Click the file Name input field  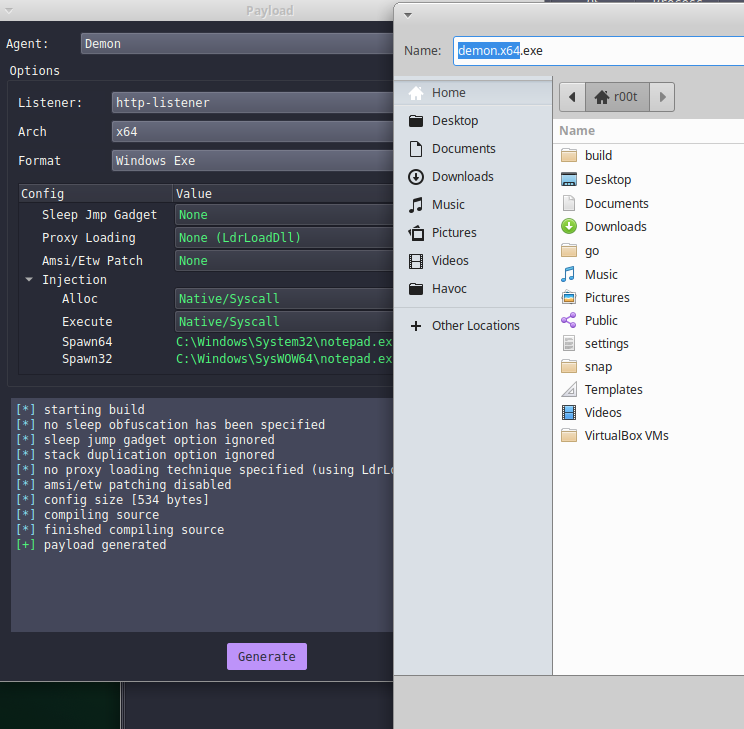(x=598, y=51)
